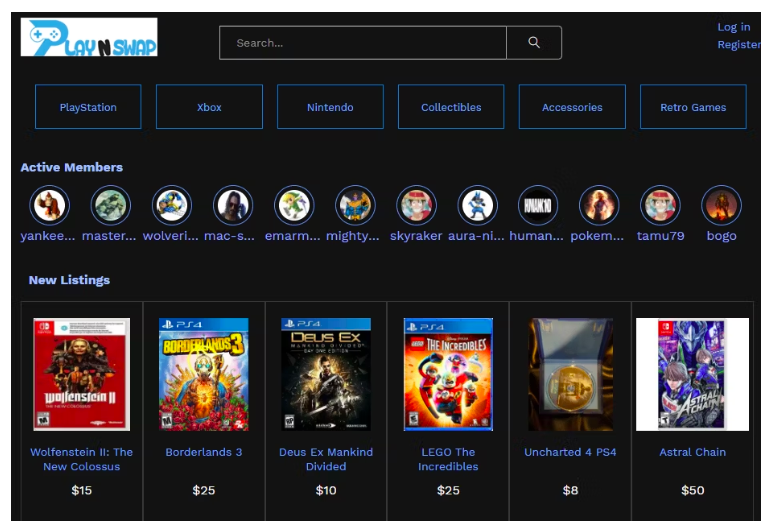The height and width of the screenshot is (527, 768).
Task: Click the human... username text
Action: pyautogui.click(x=536, y=236)
